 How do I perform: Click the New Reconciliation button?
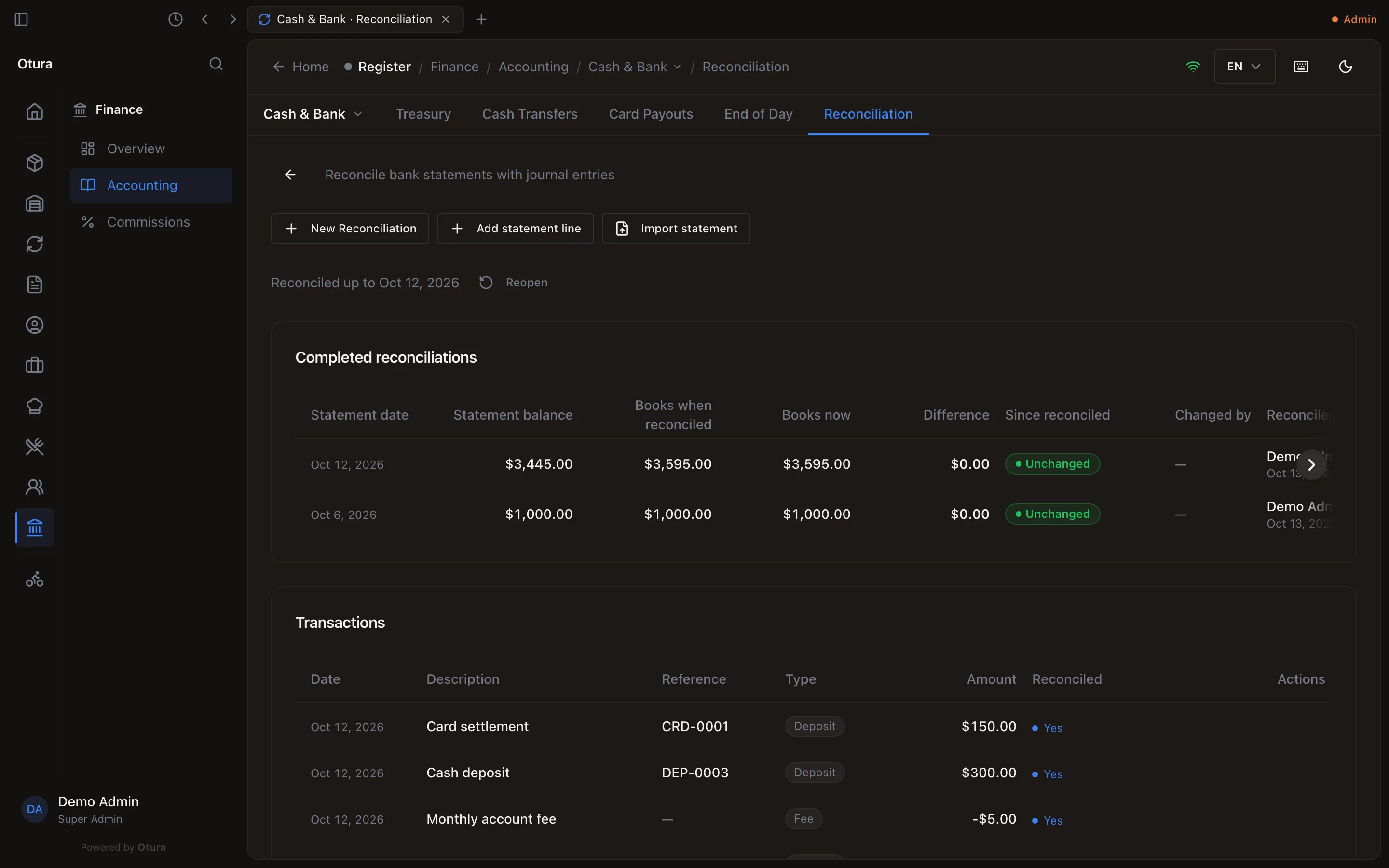click(350, 229)
